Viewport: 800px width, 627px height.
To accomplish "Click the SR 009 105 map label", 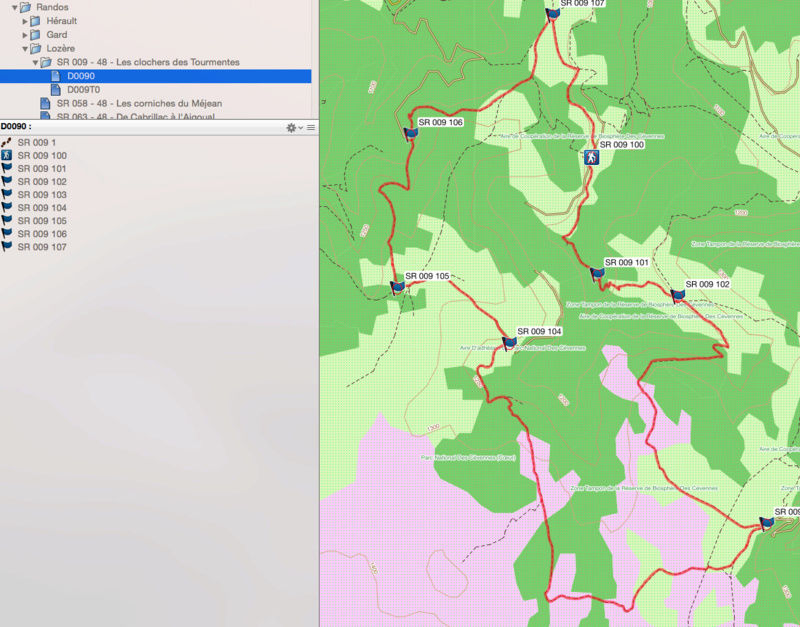I will pyautogui.click(x=427, y=276).
